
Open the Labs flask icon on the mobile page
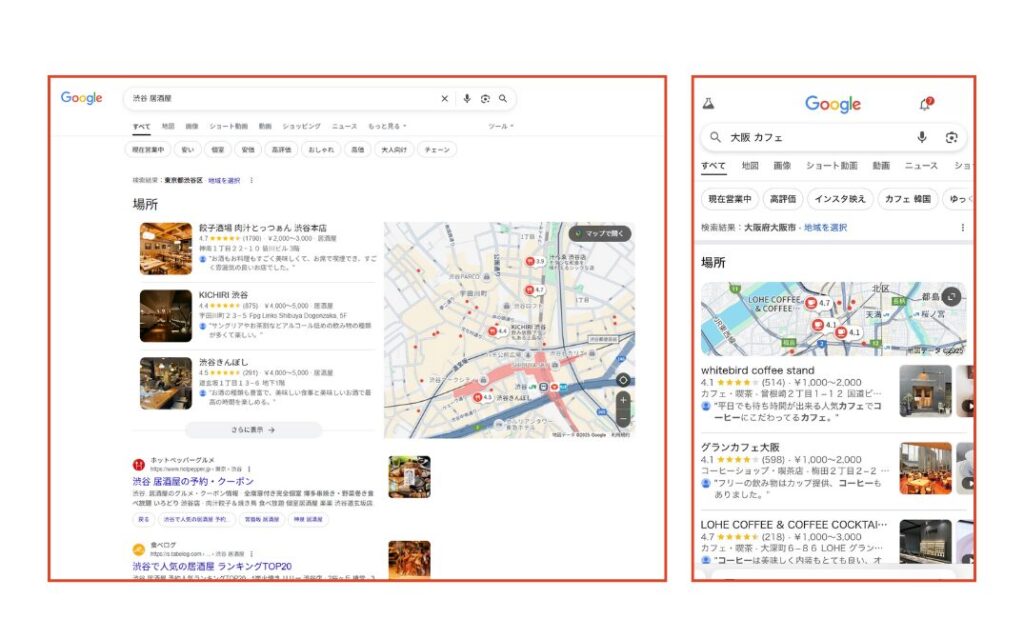709,103
